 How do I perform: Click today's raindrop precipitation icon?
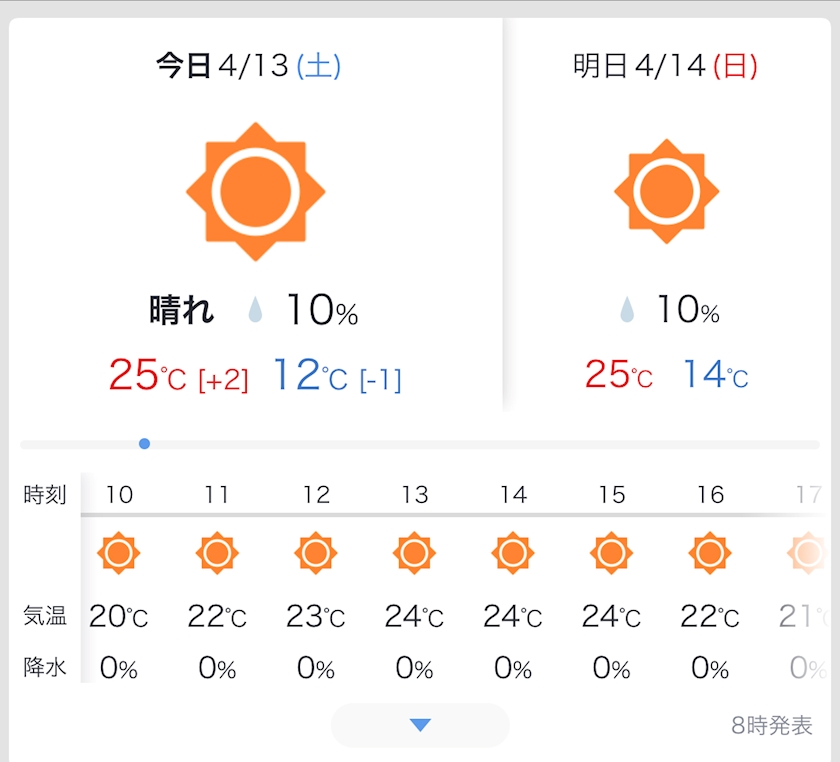coord(256,312)
